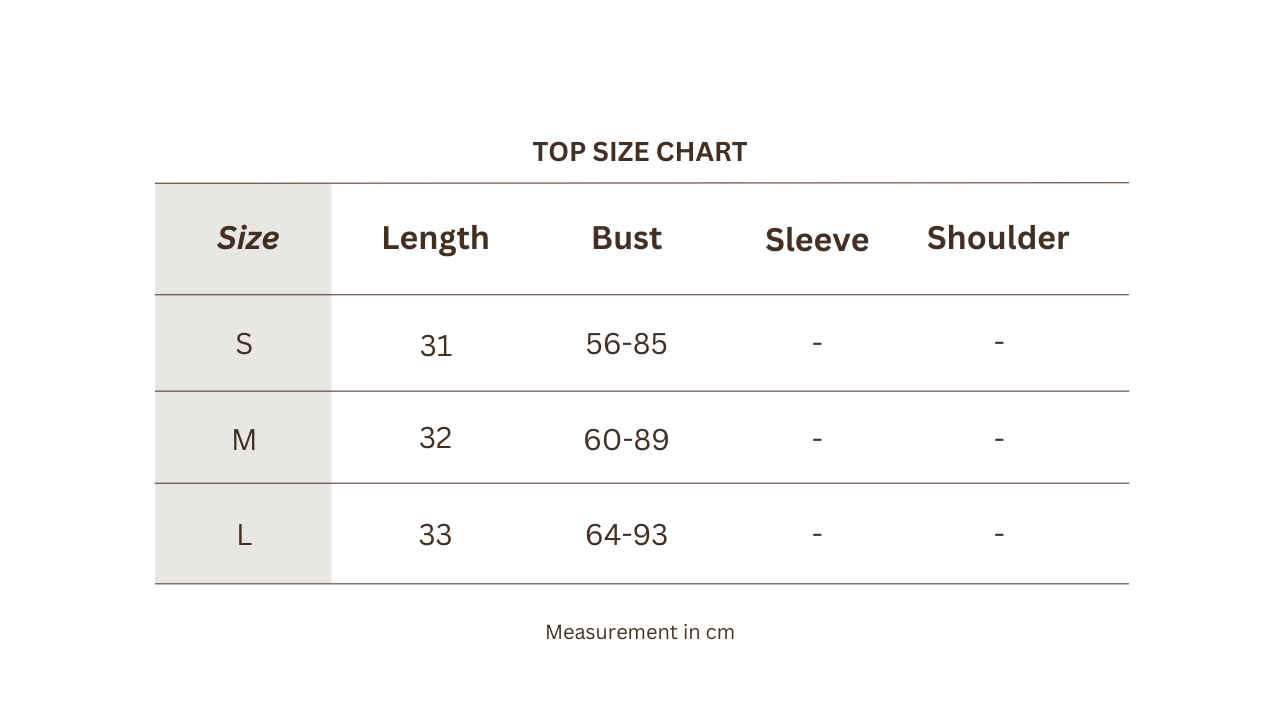Select the Size column header
1280x720 pixels.
coord(247,238)
